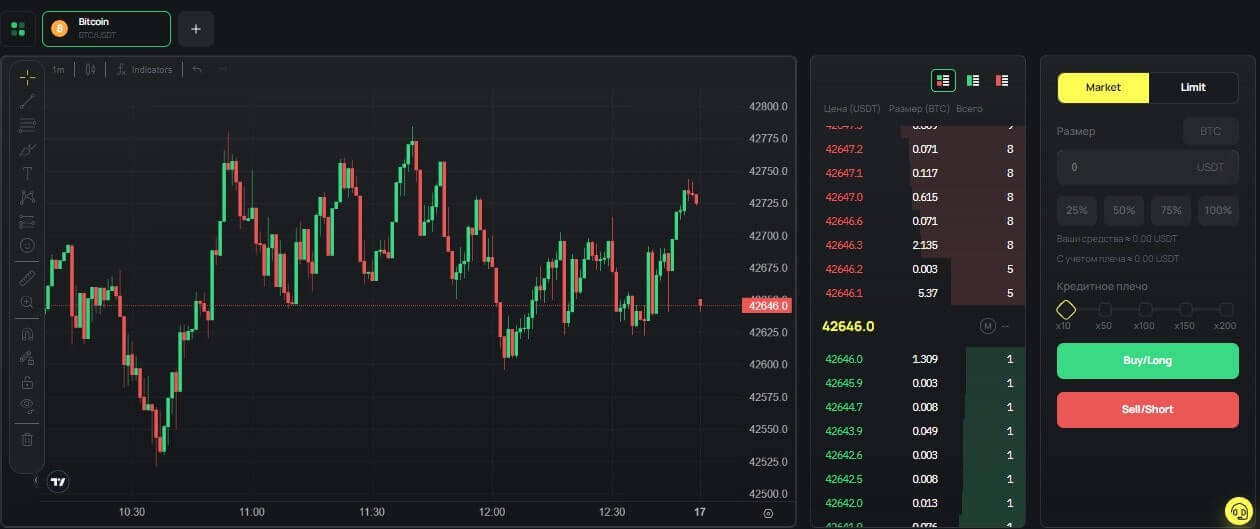This screenshot has width=1260, height=529.
Task: Toggle drawings visibility with the eye icon
Action: click(x=27, y=406)
